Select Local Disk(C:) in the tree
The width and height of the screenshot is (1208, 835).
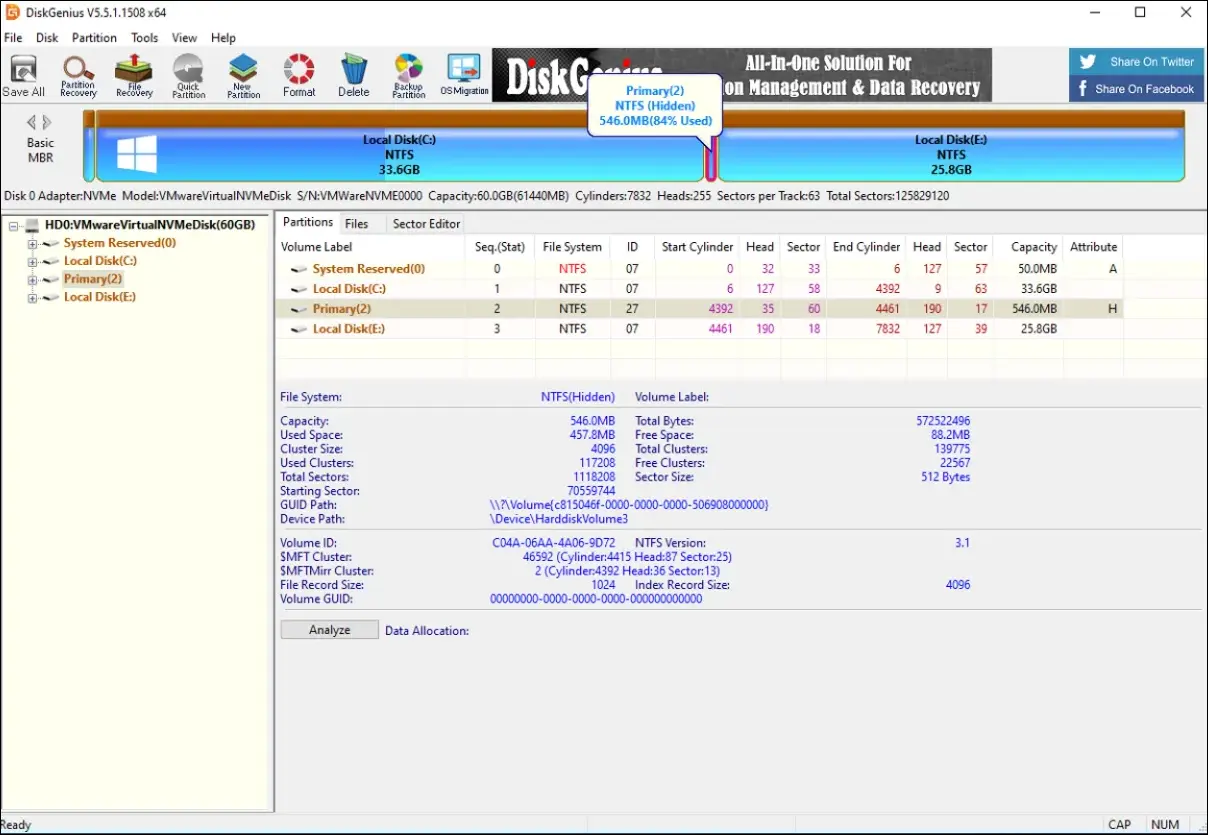[100, 261]
